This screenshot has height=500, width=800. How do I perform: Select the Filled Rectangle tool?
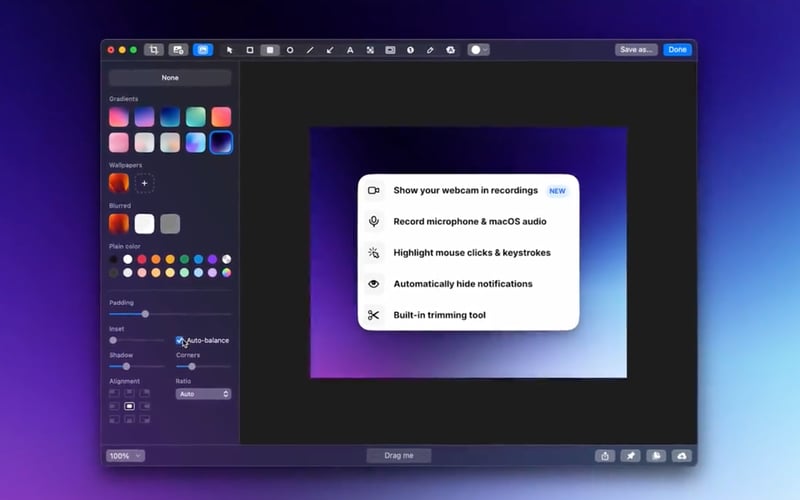tap(270, 50)
